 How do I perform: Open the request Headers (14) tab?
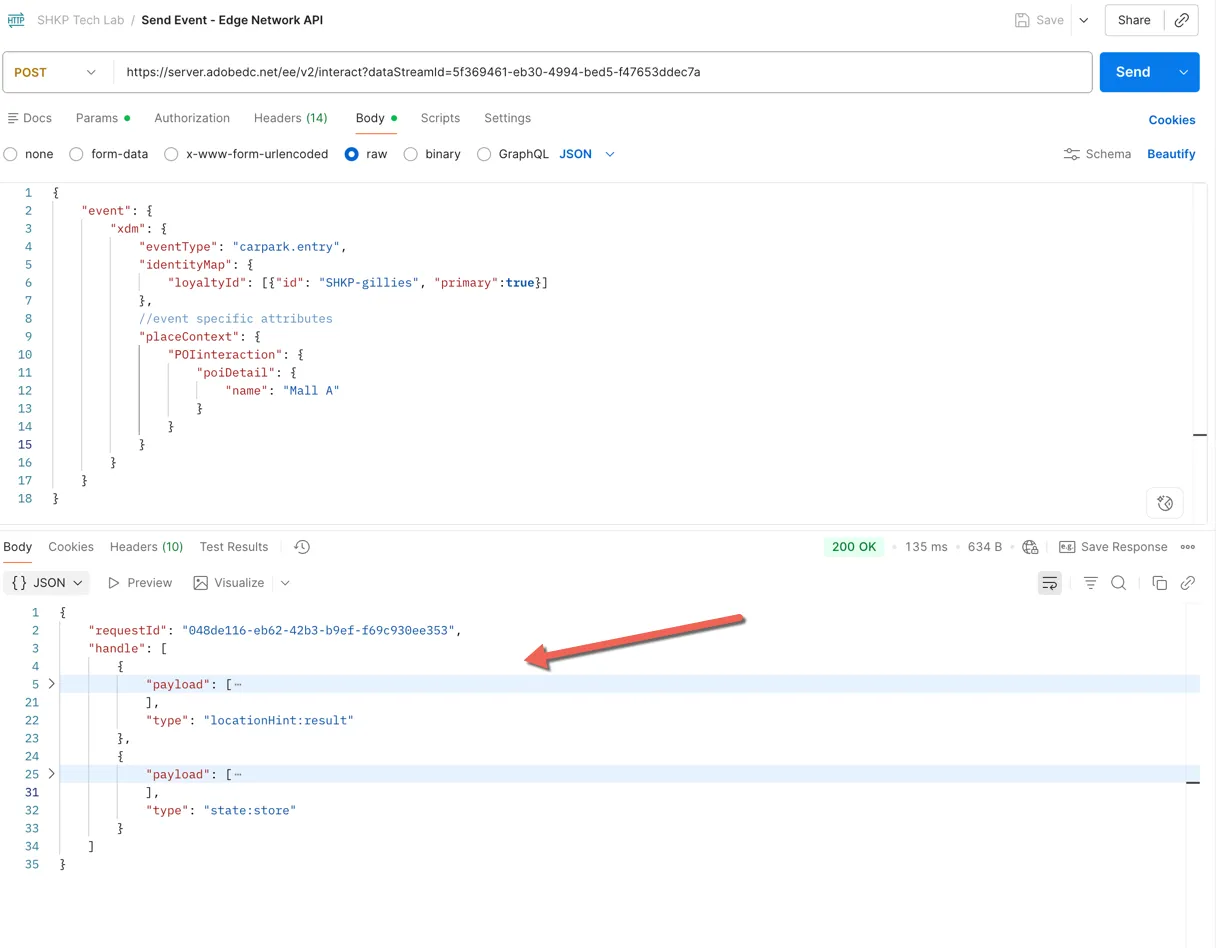pos(291,118)
